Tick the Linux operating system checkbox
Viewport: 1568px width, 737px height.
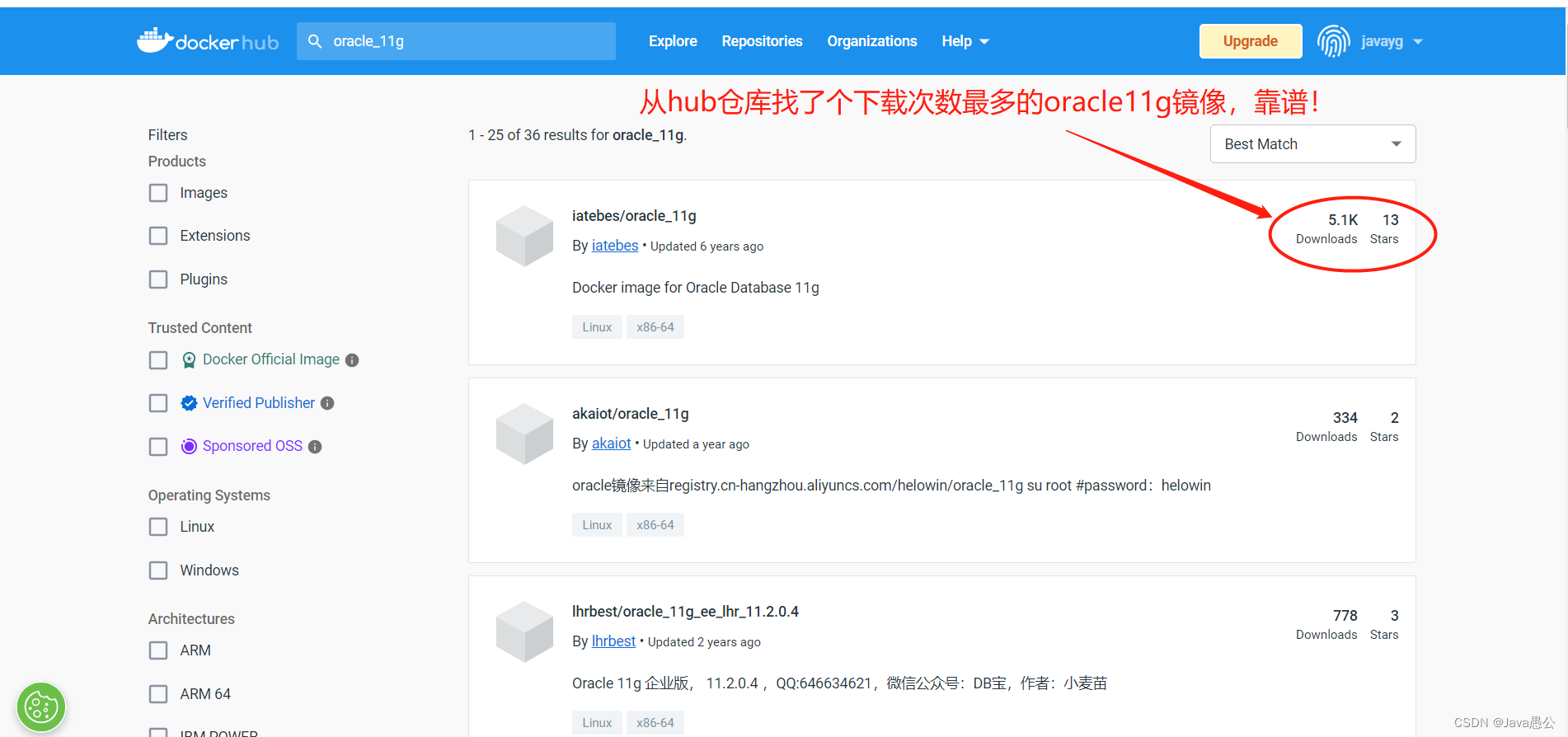158,527
